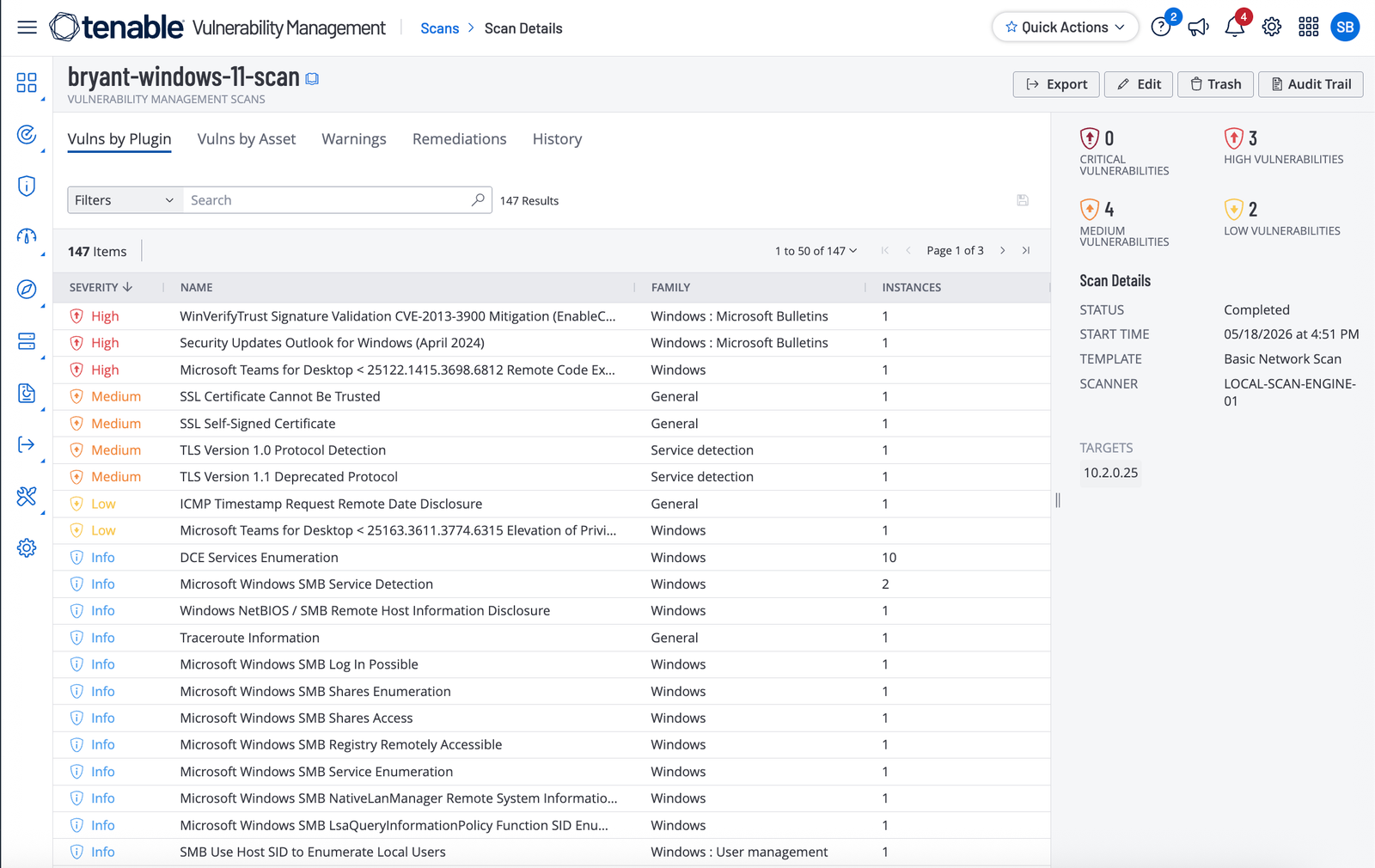The image size is (1375, 868).
Task: Open SMB Use Host SID to Enumerate Local Users row
Action: pyautogui.click(x=552, y=852)
